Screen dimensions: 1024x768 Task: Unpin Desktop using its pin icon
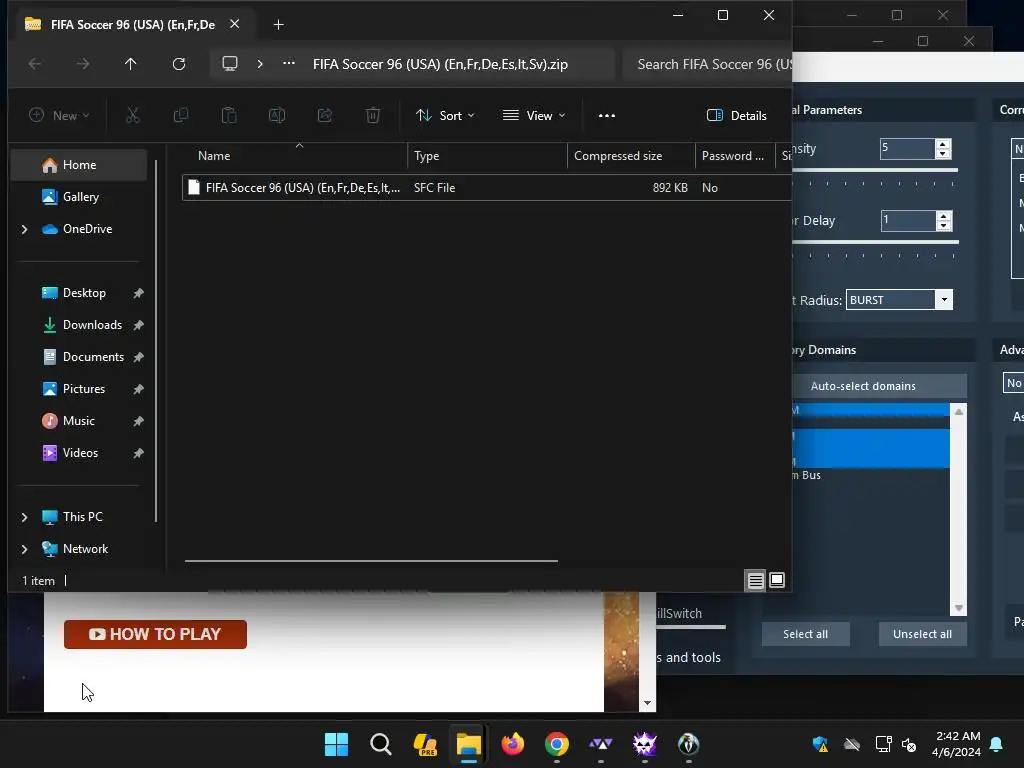click(x=138, y=294)
